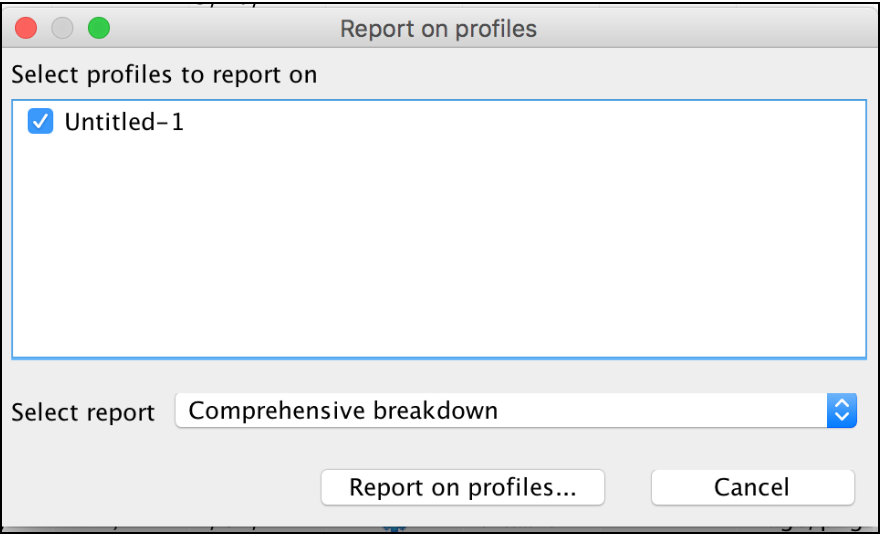Screen dimensions: 884x534
Task: Click the Comprehensive breakdown text
Action: tap(343, 410)
